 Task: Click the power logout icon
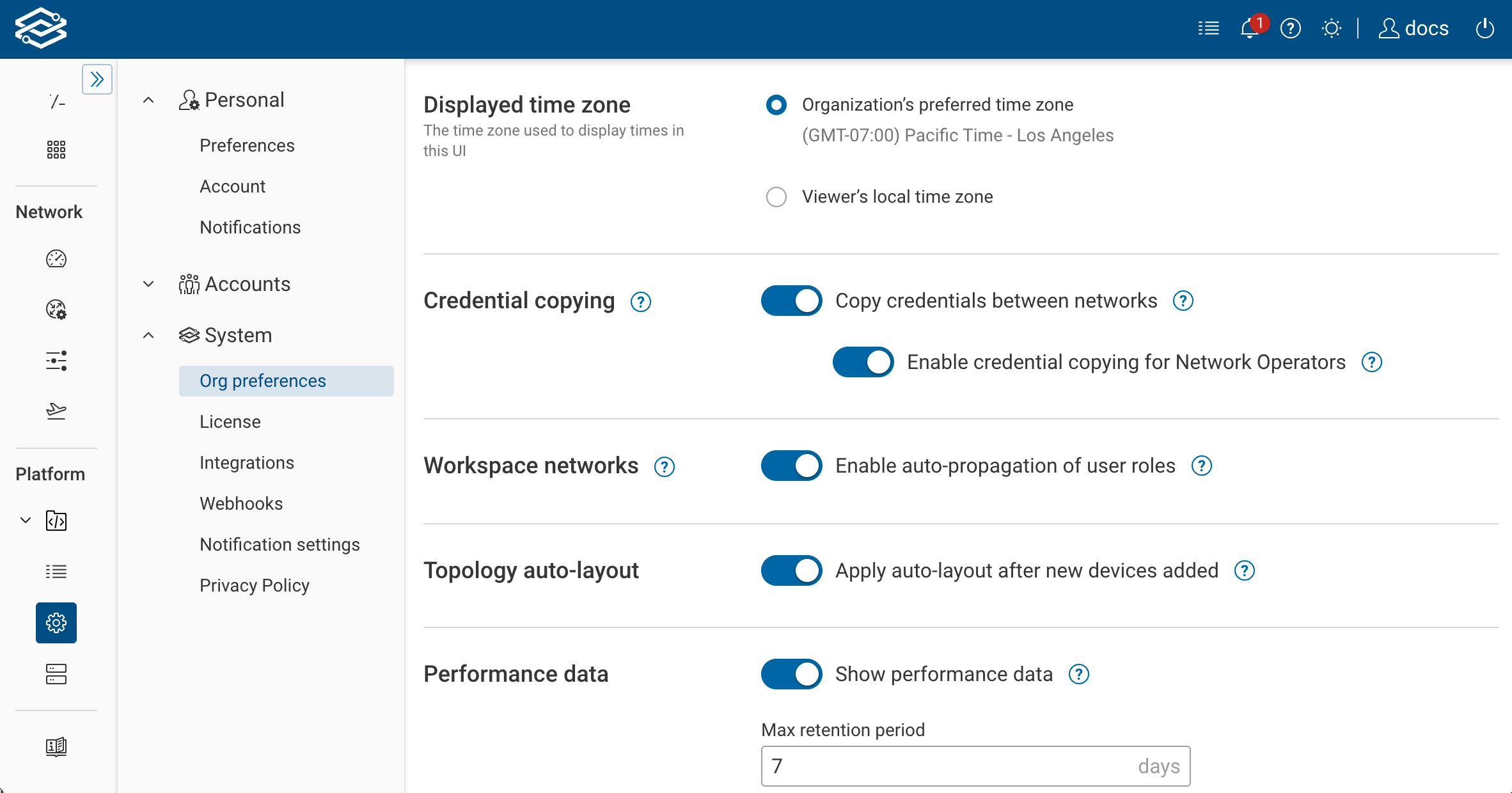[1484, 29]
